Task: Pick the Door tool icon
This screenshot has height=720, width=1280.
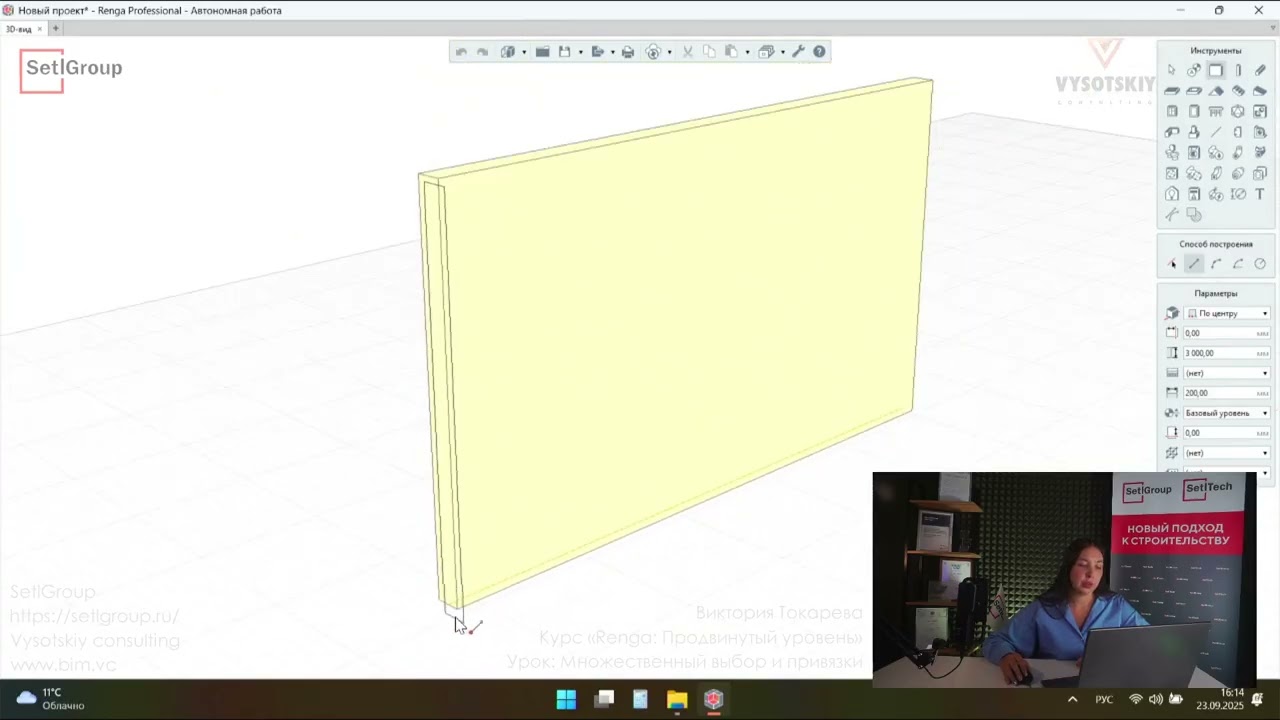Action: 1194,111
